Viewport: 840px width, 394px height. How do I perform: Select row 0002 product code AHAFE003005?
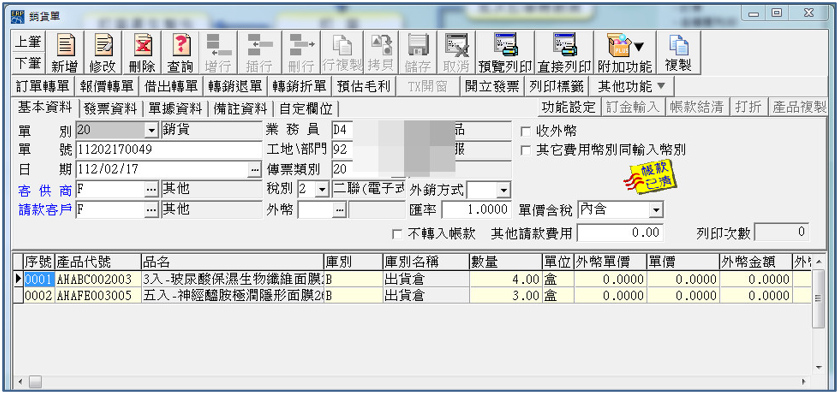[x=98, y=296]
